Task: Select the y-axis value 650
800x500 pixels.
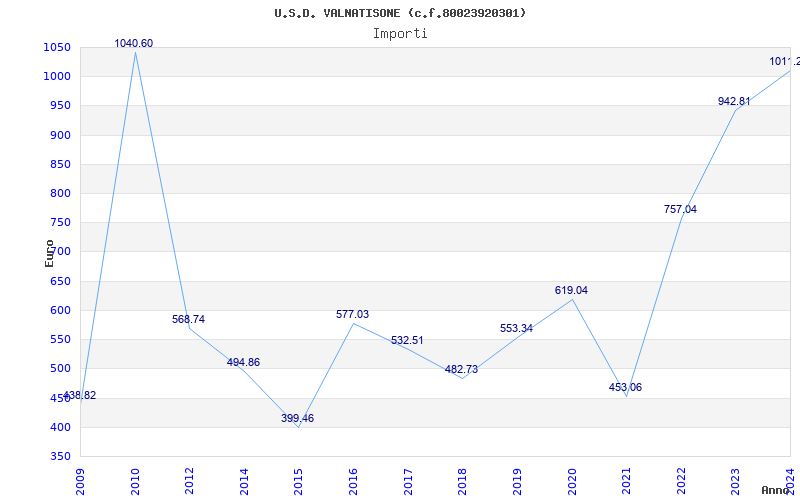Action: [60, 281]
